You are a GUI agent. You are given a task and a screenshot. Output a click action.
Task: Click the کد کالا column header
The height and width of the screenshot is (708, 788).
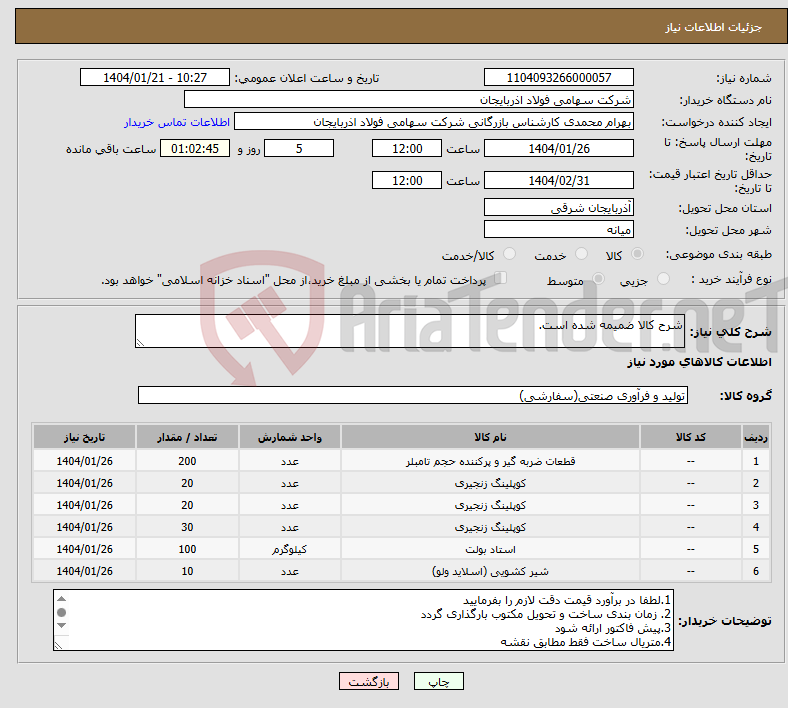tap(691, 437)
